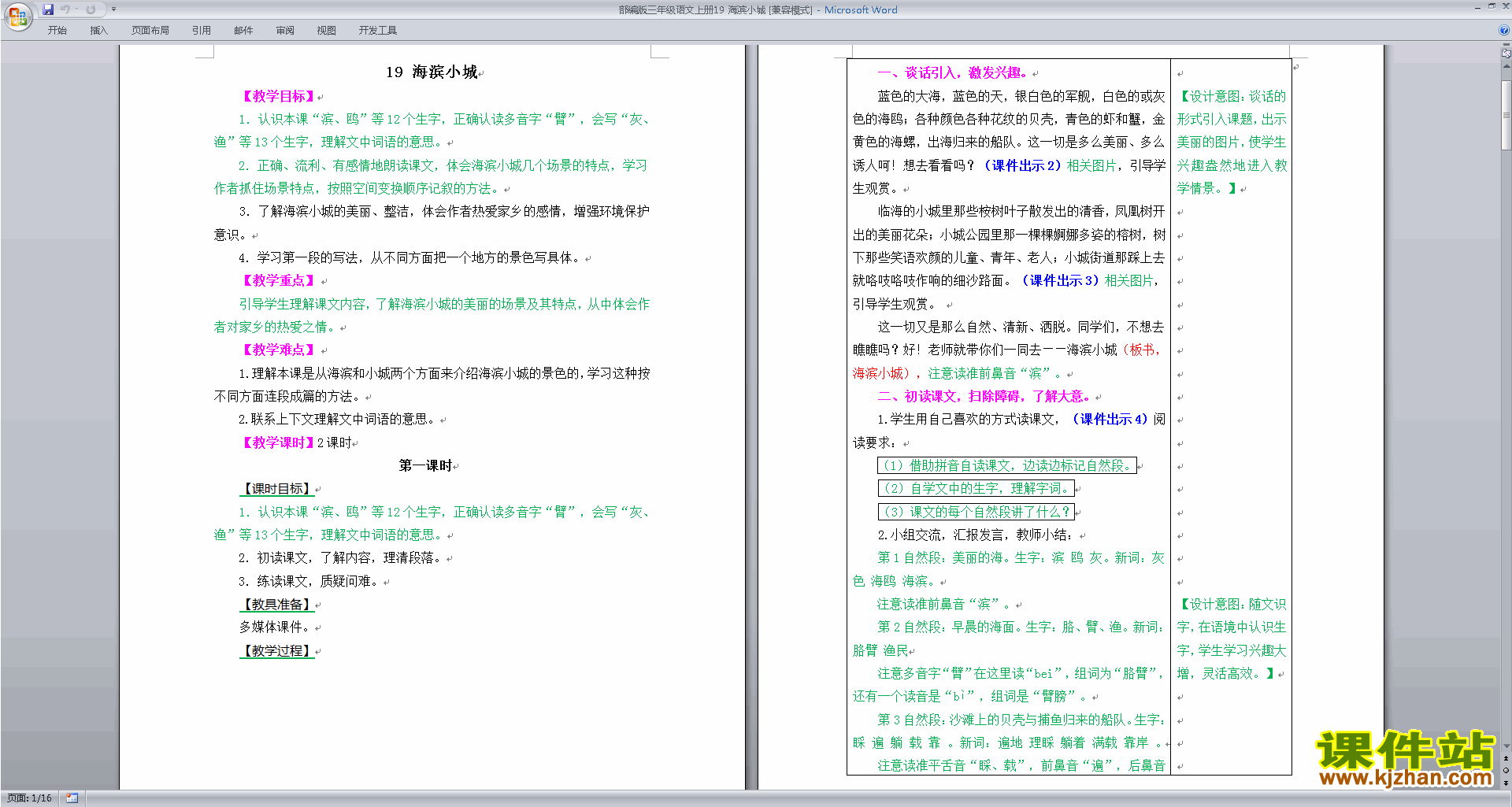
Task: Open the undo history dropdown arrow
Action: click(x=76, y=9)
